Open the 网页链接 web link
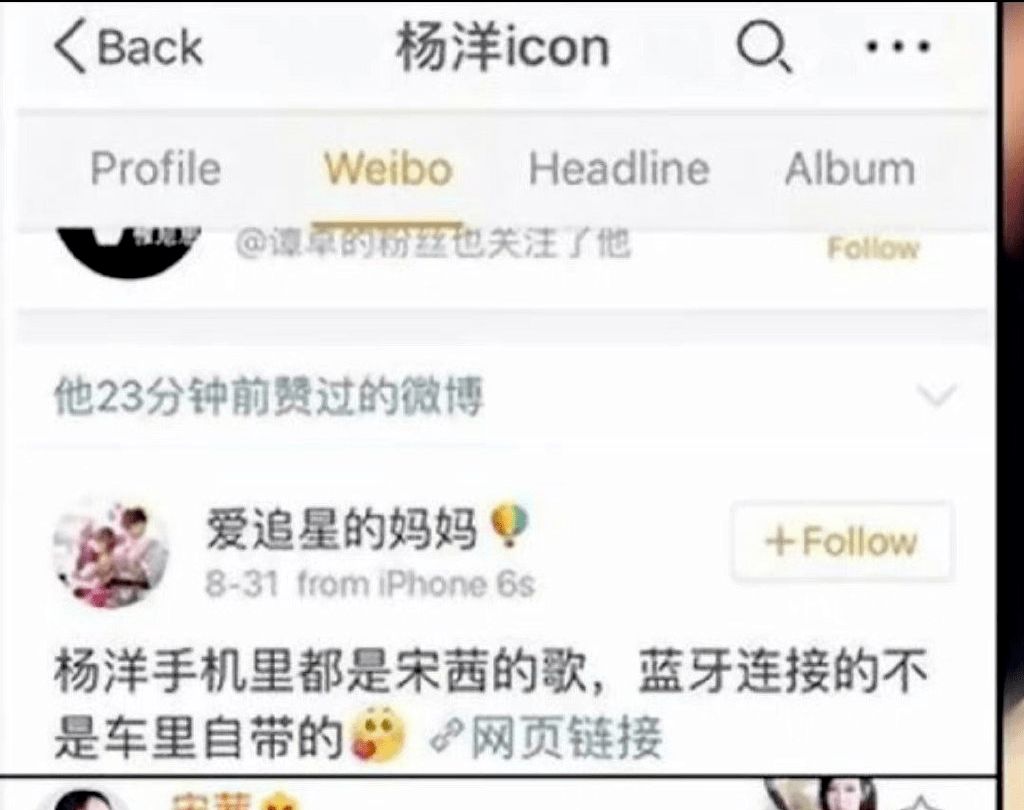This screenshot has width=1024, height=810. (x=566, y=738)
